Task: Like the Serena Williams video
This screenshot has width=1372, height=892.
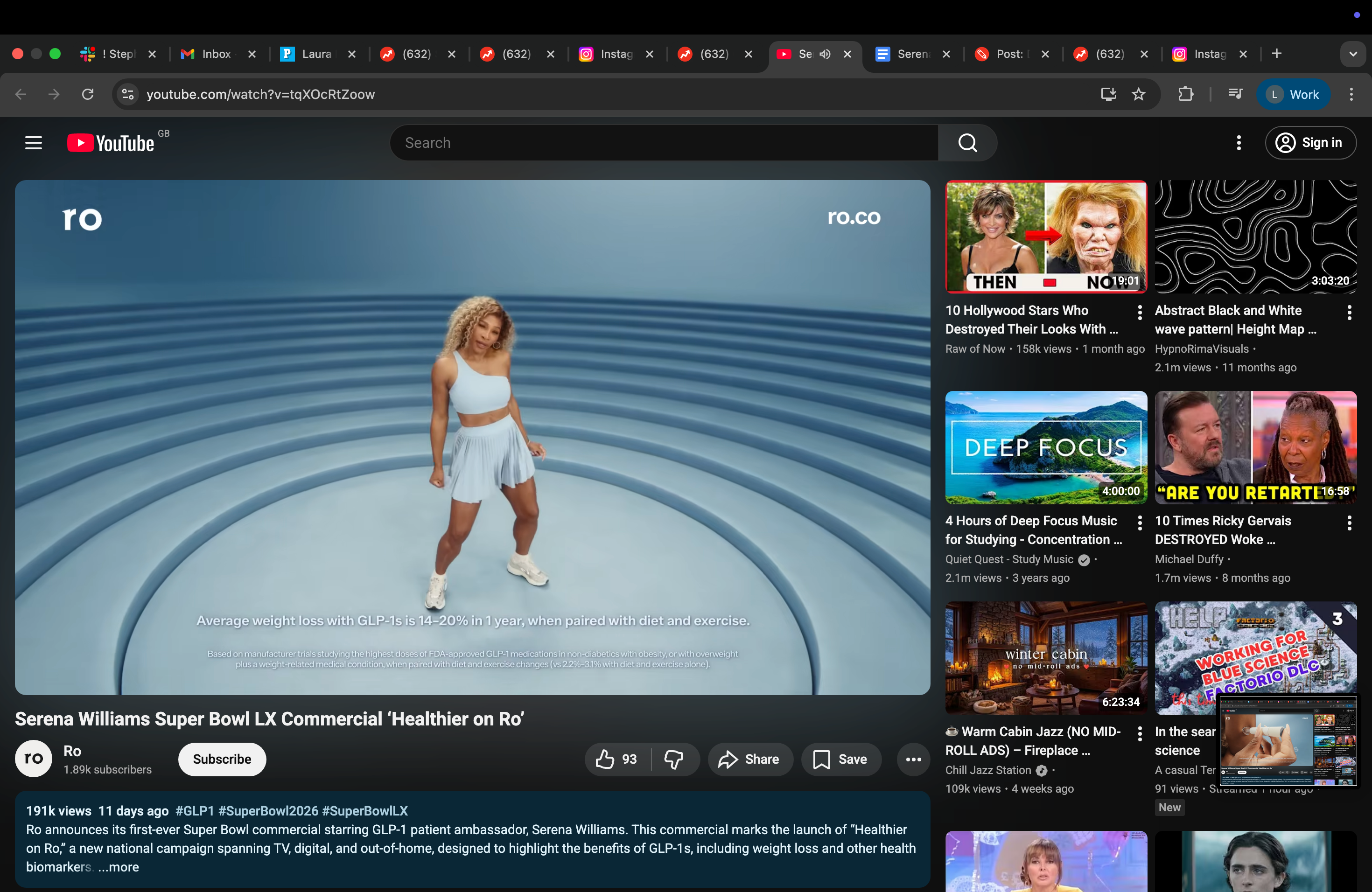Action: [617, 760]
